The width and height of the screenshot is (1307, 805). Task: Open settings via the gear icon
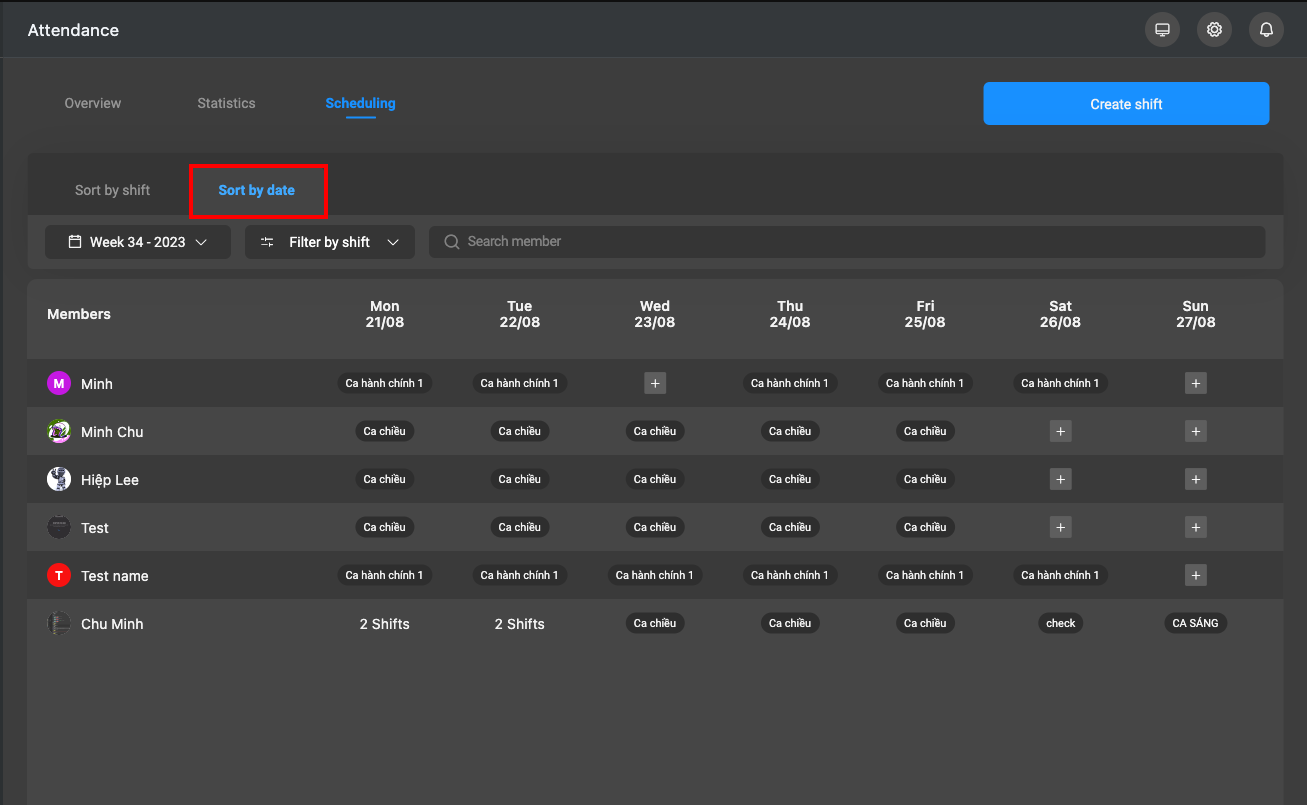tap(1214, 30)
